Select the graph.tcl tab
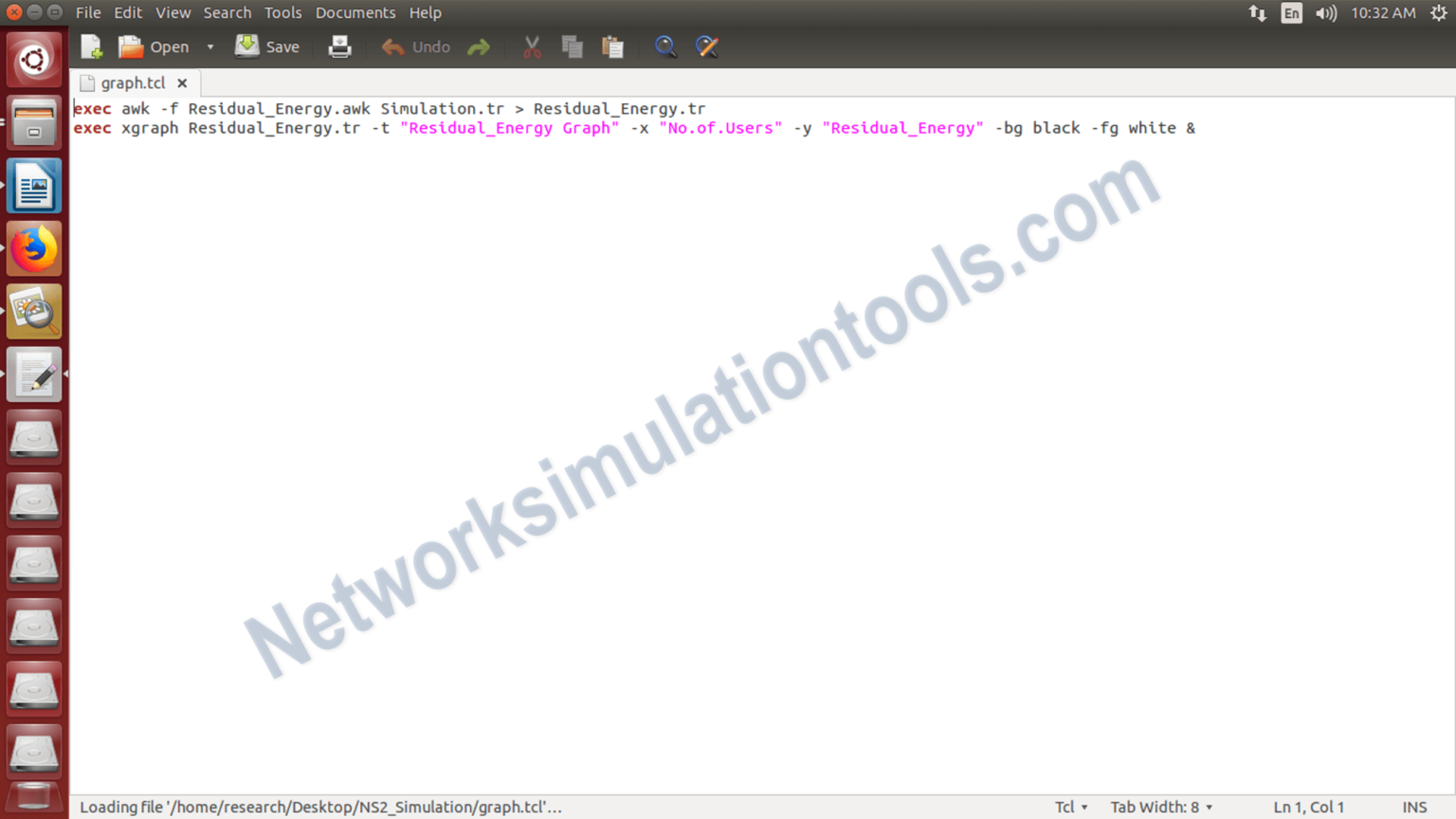This screenshot has width=1456, height=819. pos(131,82)
